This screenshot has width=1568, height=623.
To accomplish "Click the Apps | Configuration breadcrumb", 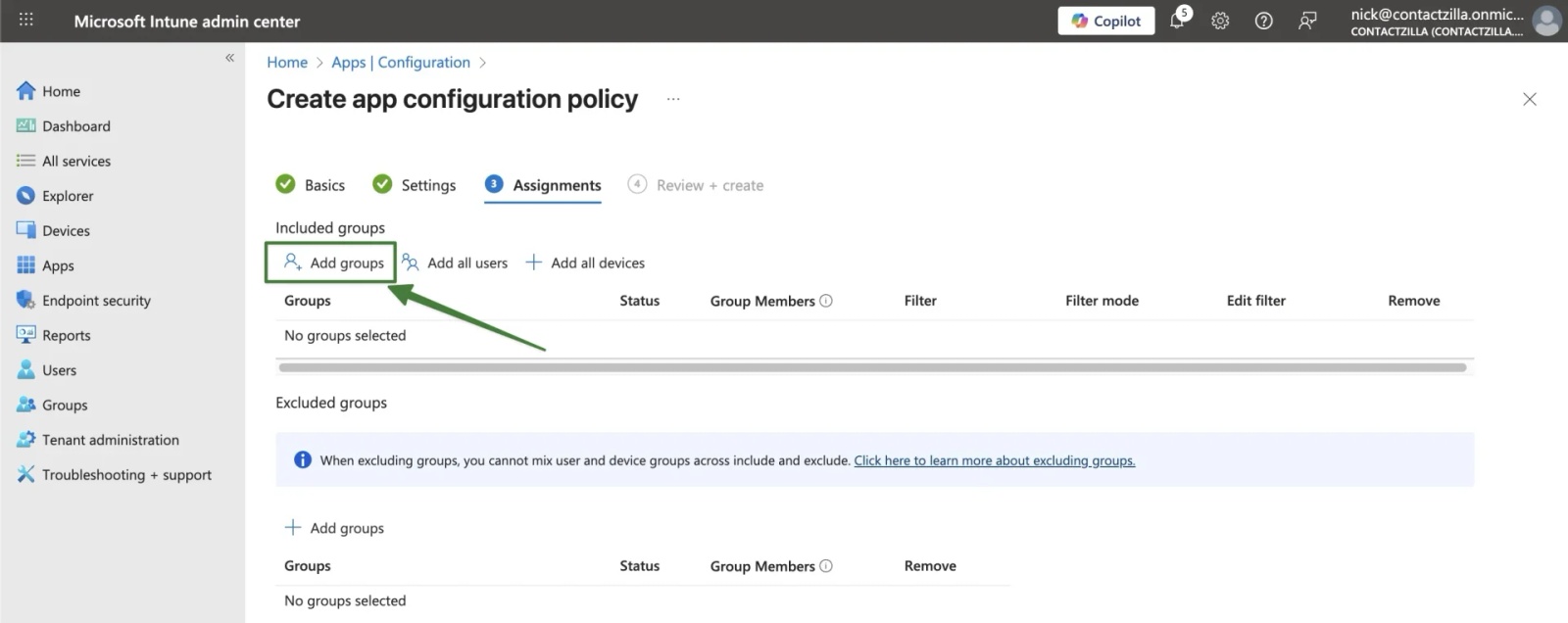I will point(401,62).
